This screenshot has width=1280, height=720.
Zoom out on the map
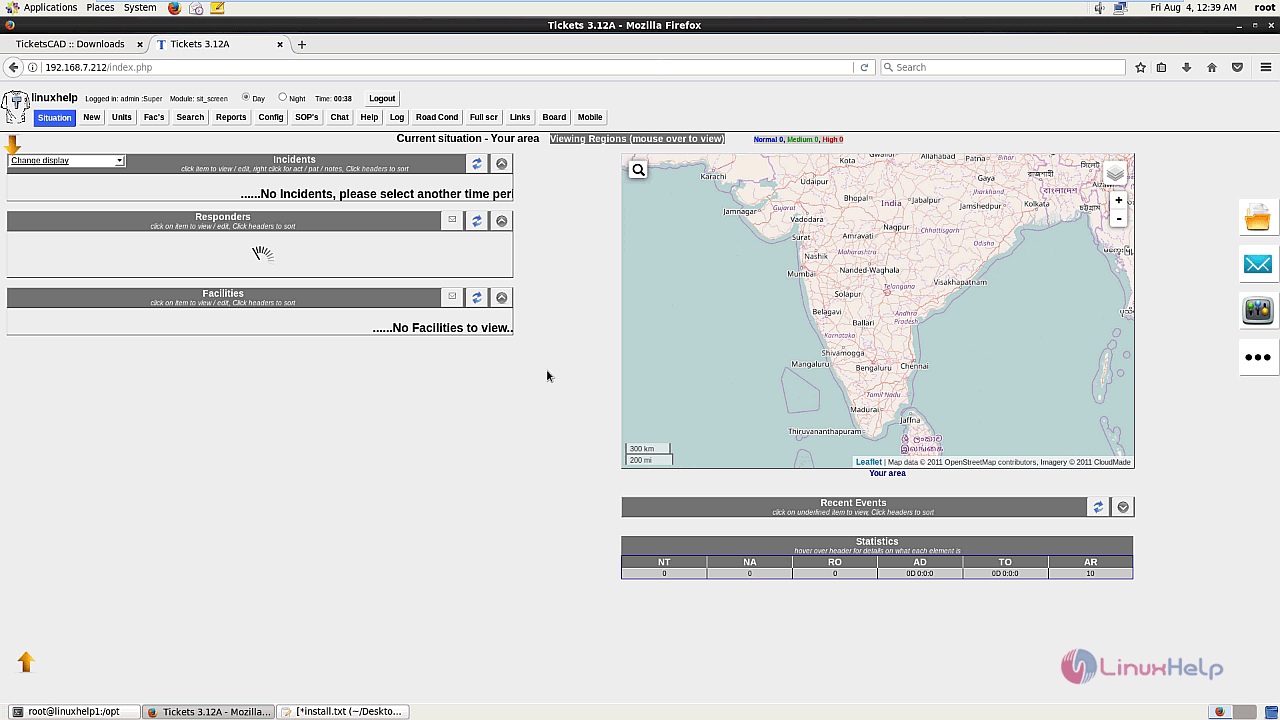tap(1119, 218)
